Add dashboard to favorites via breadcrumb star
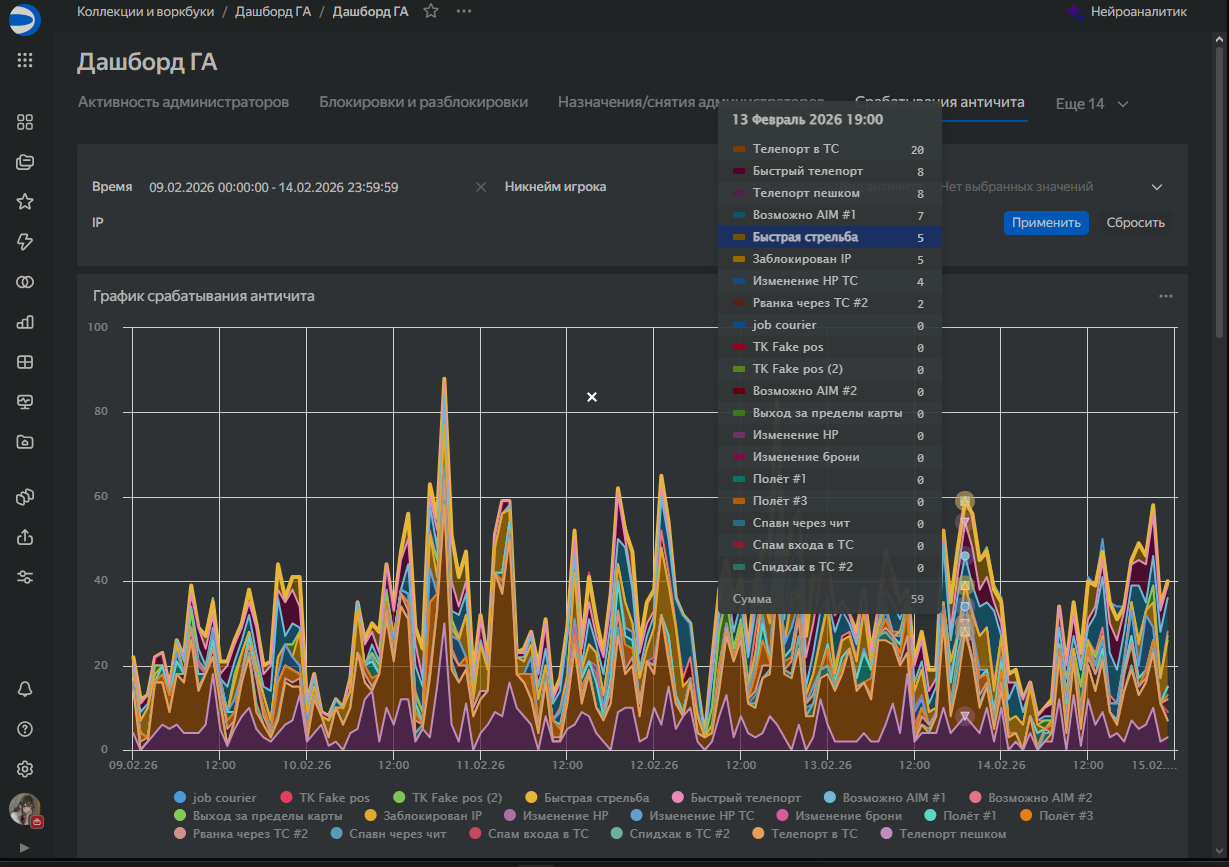Viewport: 1229px width, 867px height. (431, 11)
